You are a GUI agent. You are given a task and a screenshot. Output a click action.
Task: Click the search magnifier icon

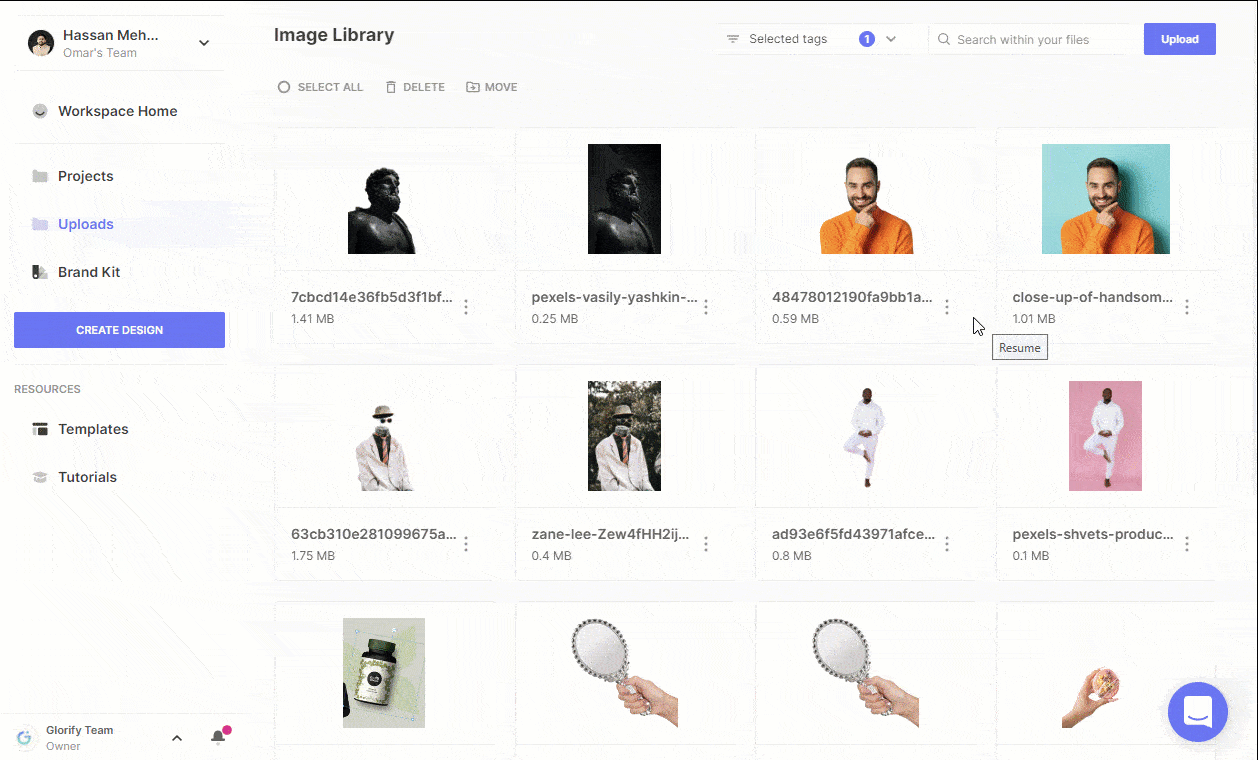(943, 39)
